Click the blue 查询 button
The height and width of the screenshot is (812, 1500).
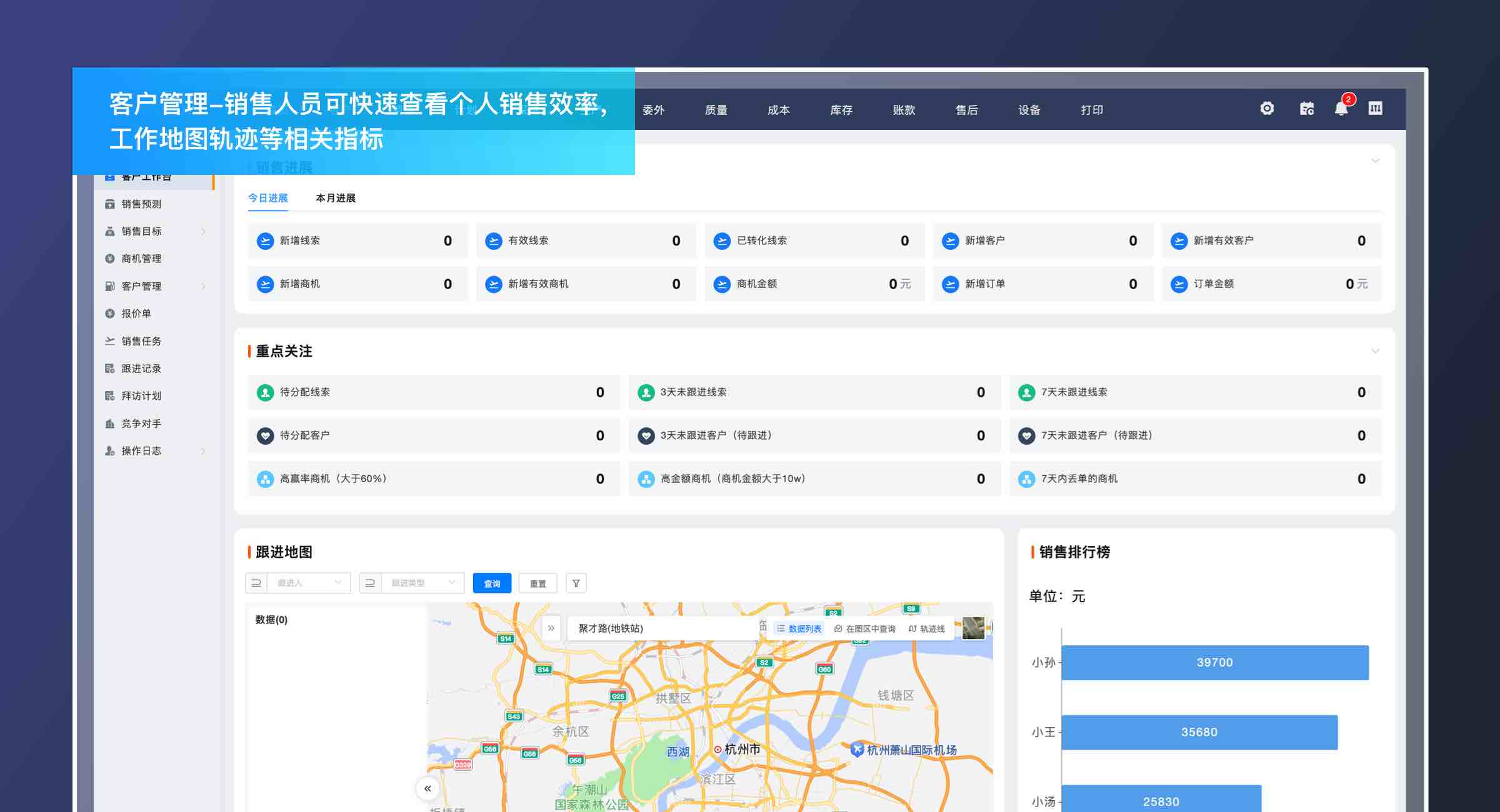tap(492, 583)
